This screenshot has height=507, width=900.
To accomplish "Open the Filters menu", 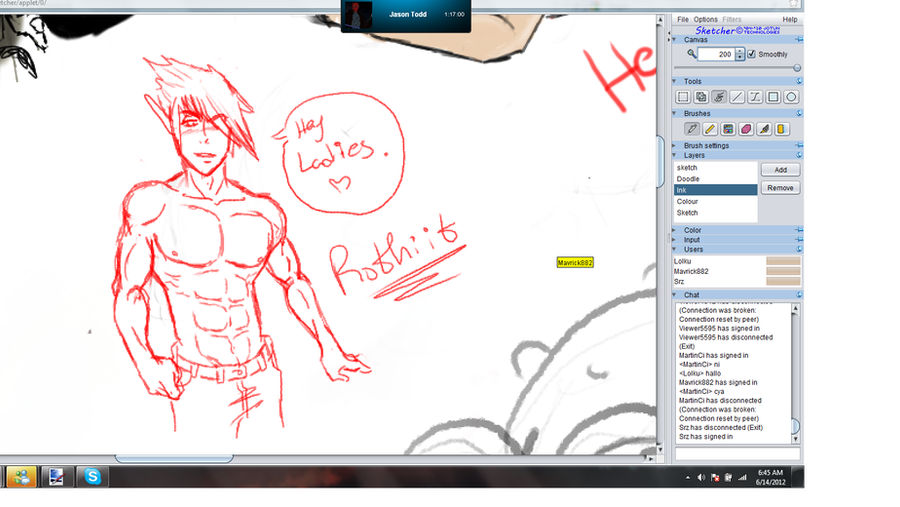I will 731,20.
